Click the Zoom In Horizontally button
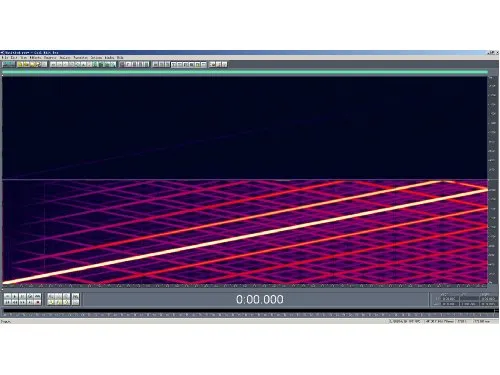 pyautogui.click(x=51, y=296)
